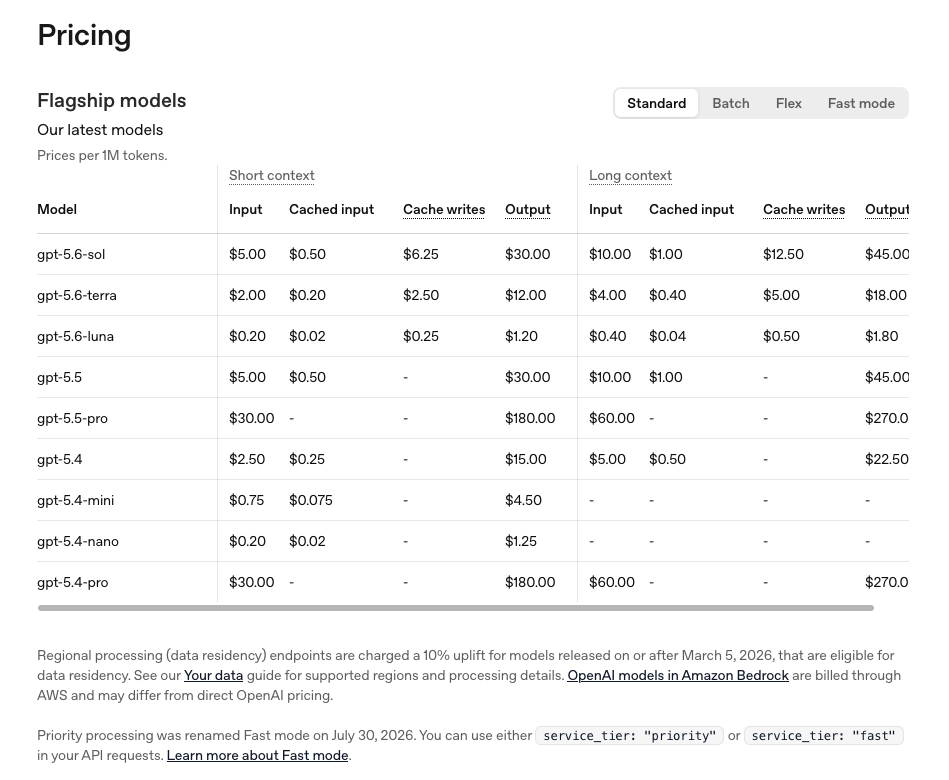949x780 pixels.
Task: Click the $12.00 output price for gpt-5.6-terra
Action: [x=525, y=295]
